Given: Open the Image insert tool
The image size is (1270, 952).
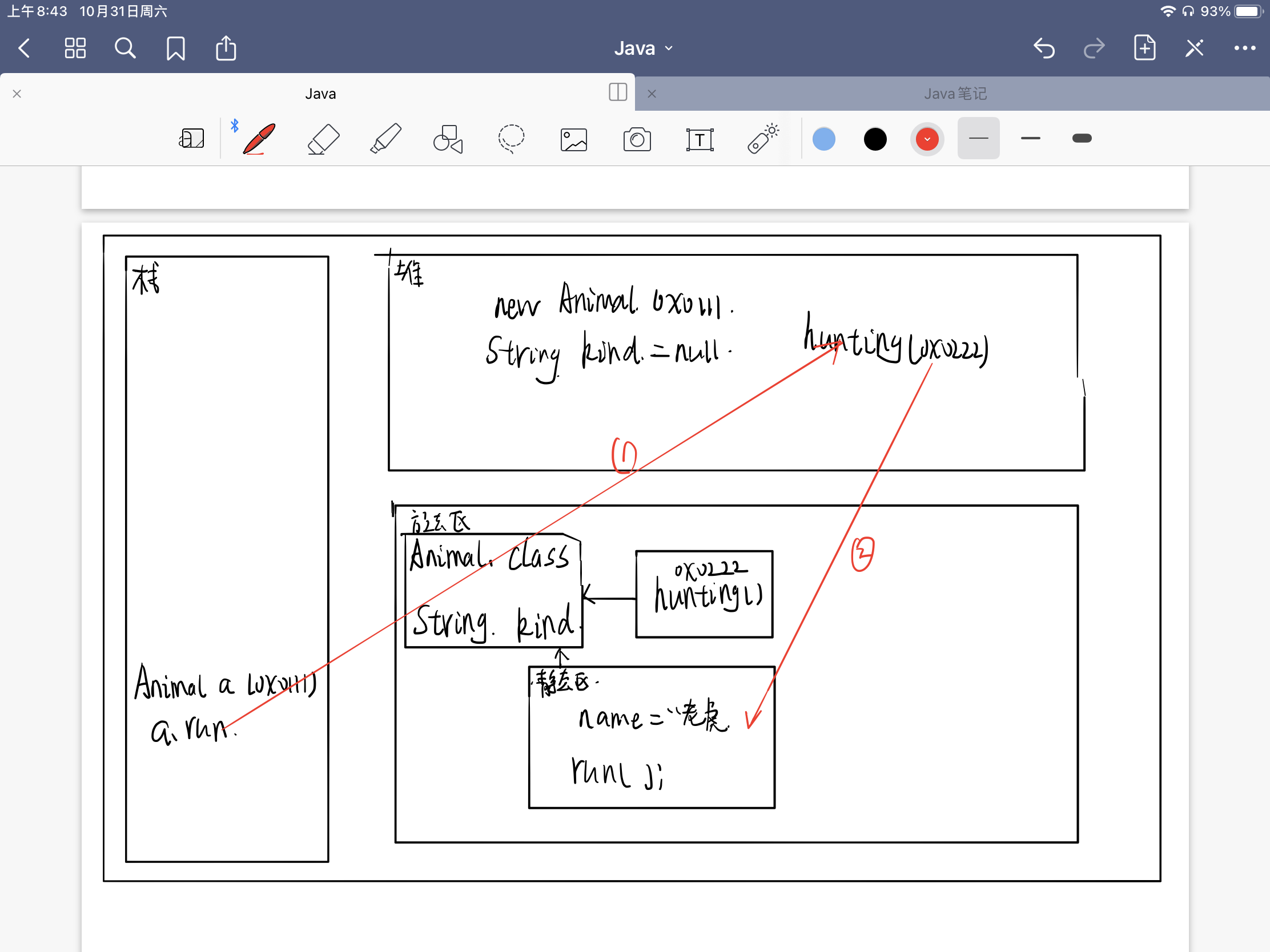Looking at the screenshot, I should (x=573, y=139).
